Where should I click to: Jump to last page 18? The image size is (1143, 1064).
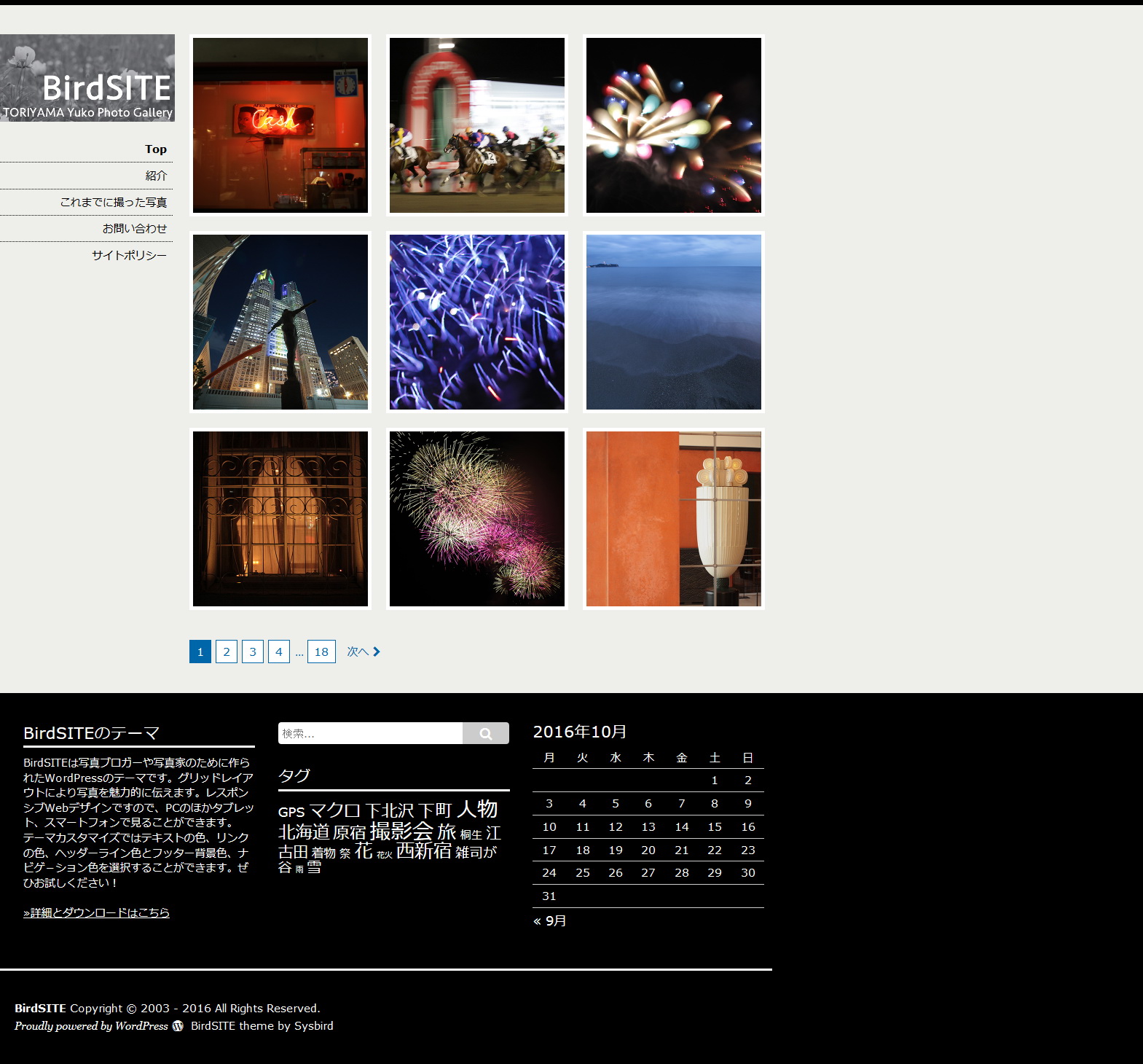coord(321,652)
